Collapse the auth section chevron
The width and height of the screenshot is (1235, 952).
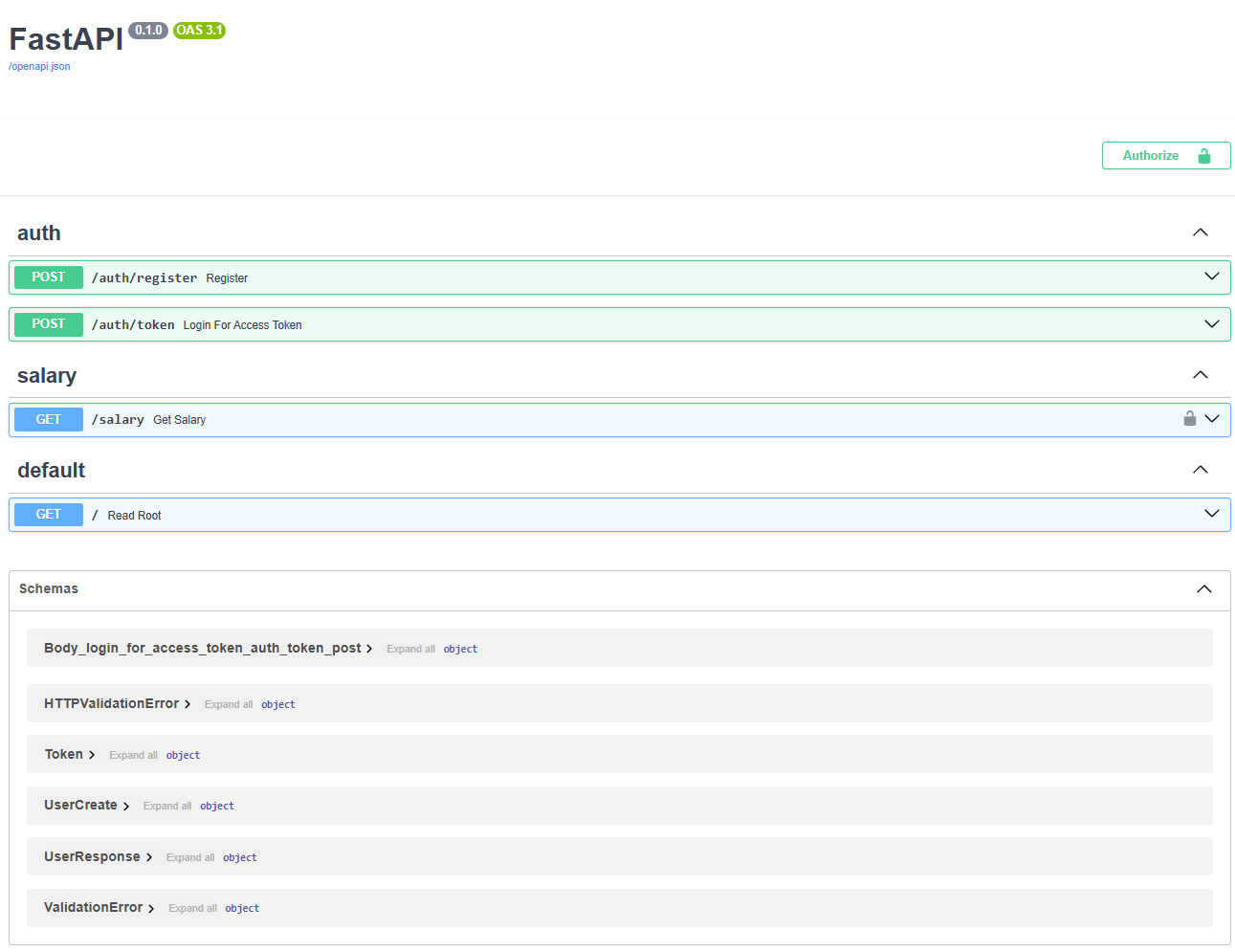coord(1201,232)
